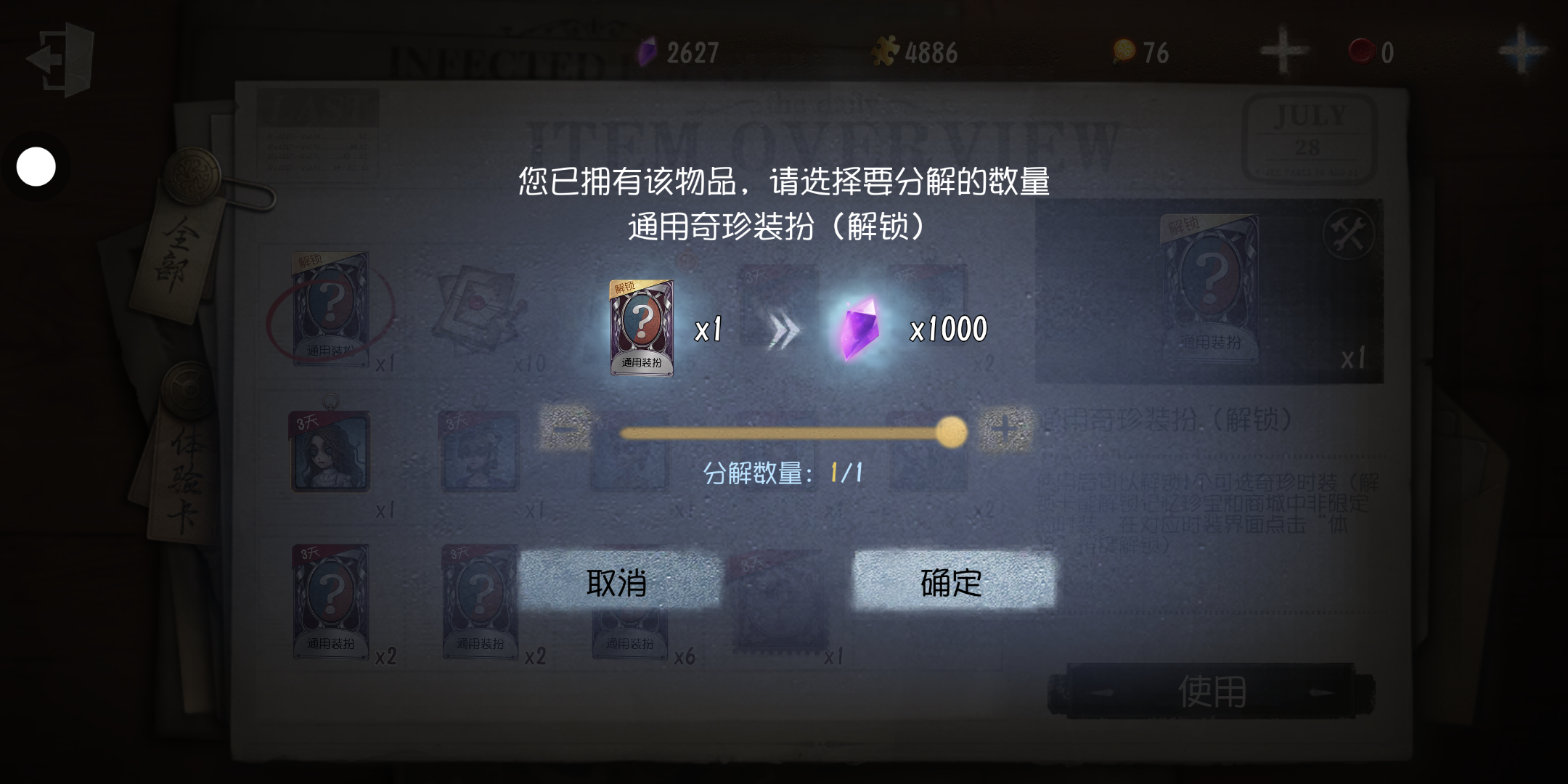The width and height of the screenshot is (1568, 784).
Task: Tap the white floating assist circle
Action: [x=36, y=167]
